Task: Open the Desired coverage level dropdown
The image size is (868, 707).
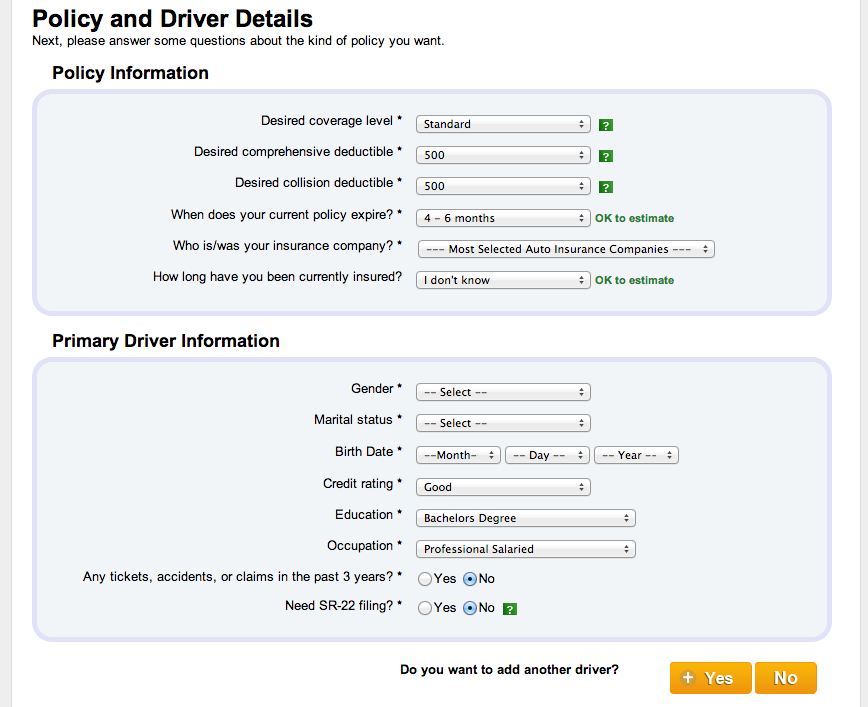Action: (x=503, y=124)
